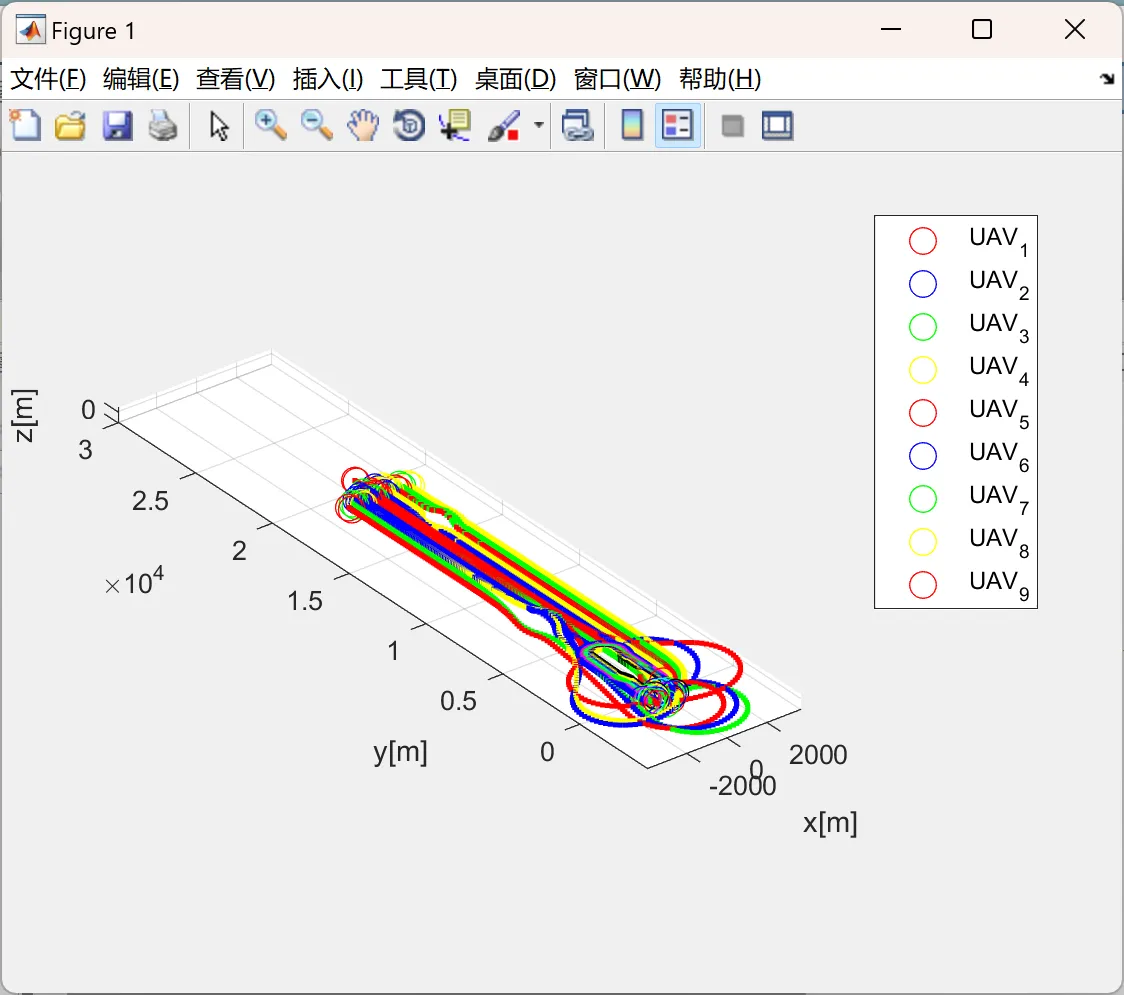Open the brush color dropdown arrow
1124x995 pixels.
click(538, 126)
